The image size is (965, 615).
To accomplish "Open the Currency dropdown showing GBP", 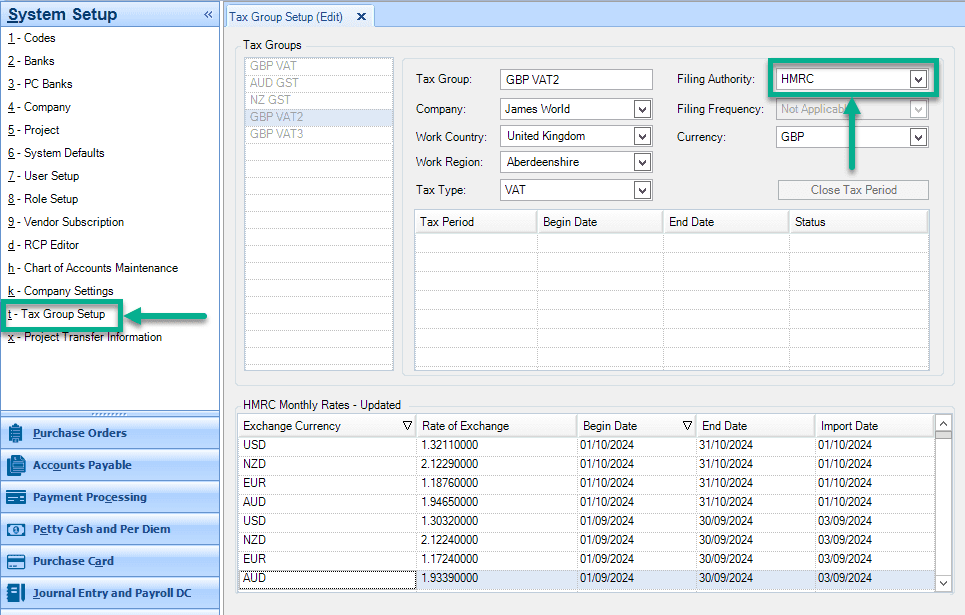I will tap(918, 137).
